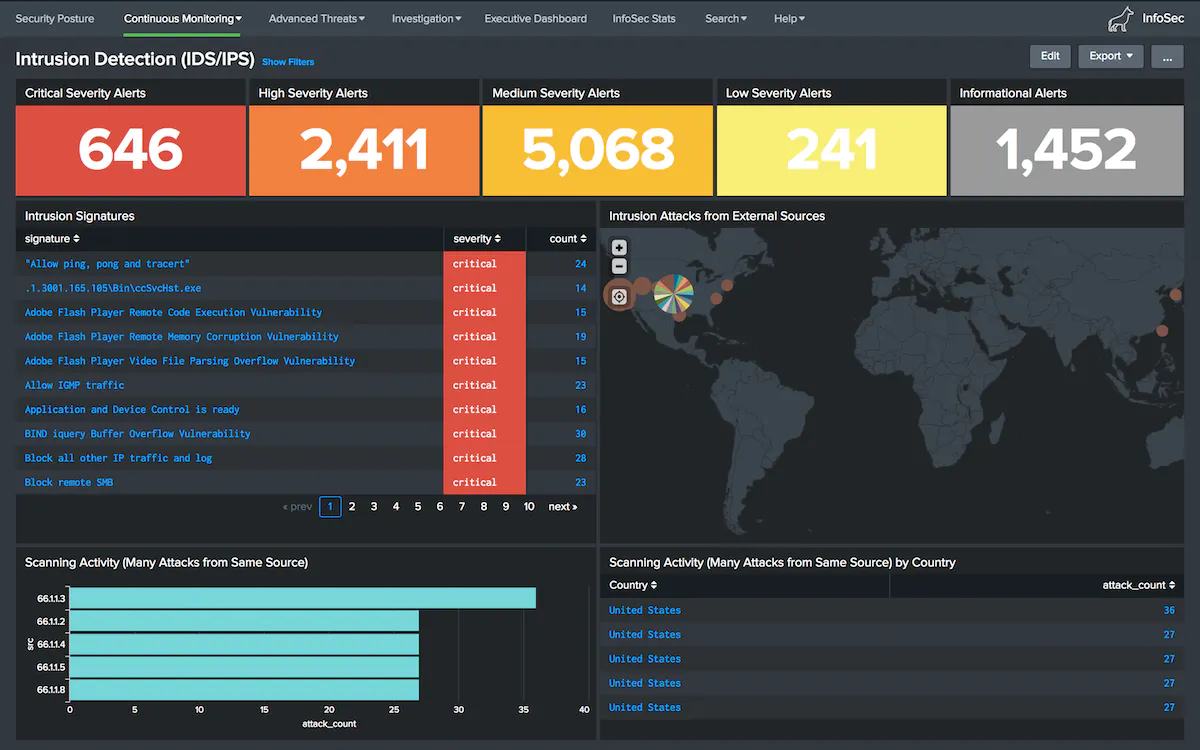Screen dimensions: 1200x750
Task: Click the map zoom out minus button
Action: tap(619, 266)
